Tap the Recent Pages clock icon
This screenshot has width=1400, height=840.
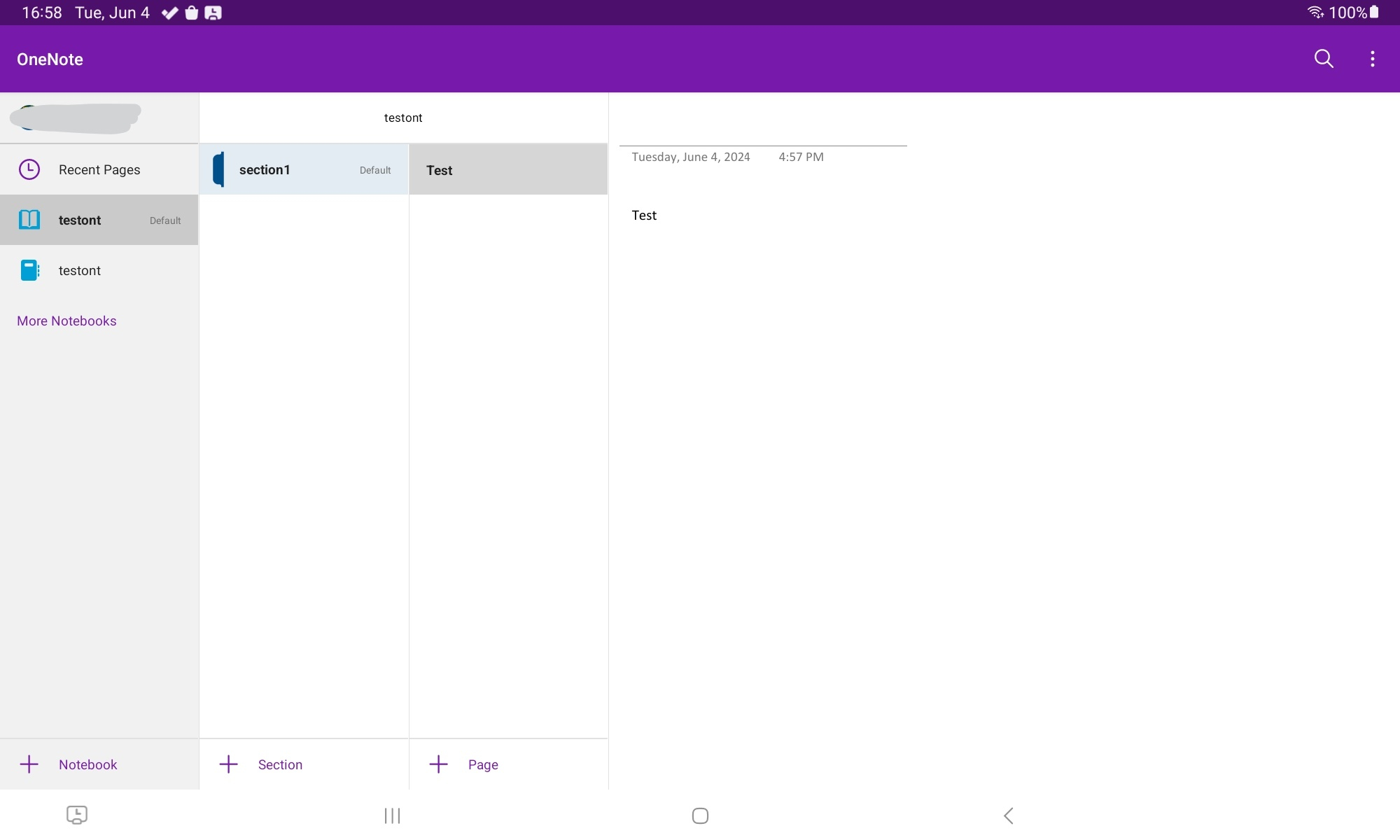tap(29, 169)
